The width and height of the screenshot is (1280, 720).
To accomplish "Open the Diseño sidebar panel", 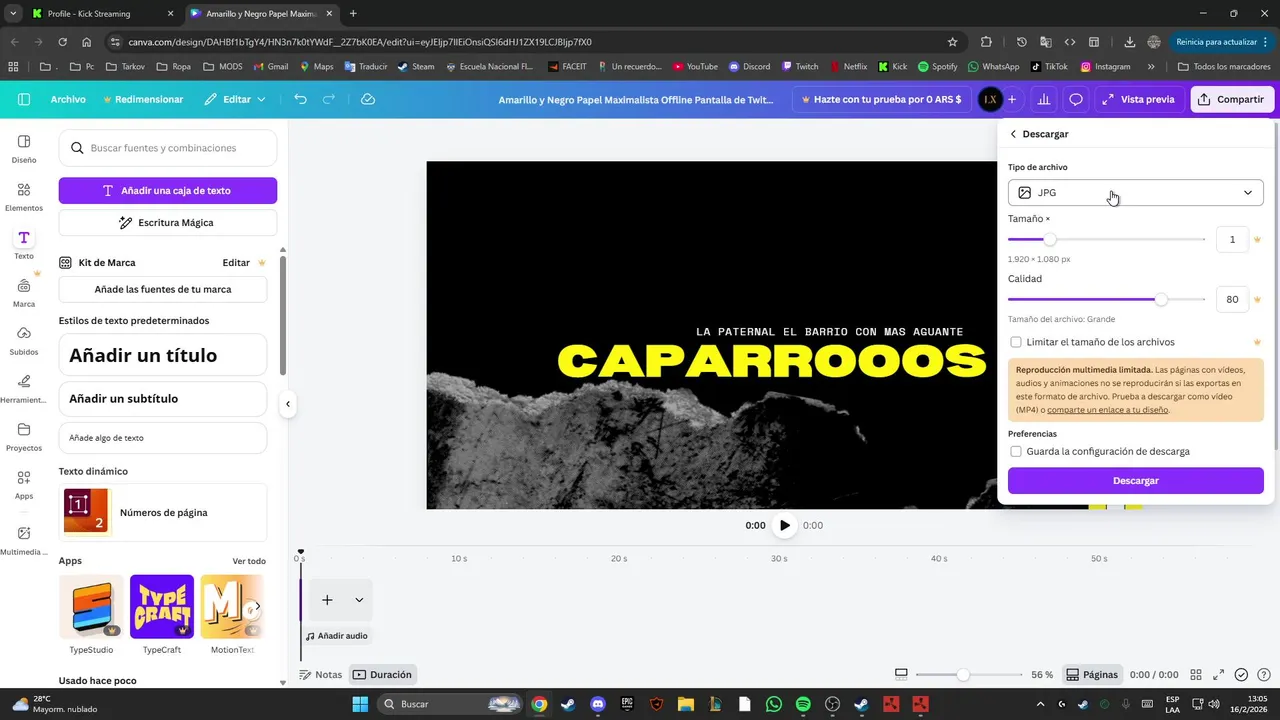I will click(x=24, y=148).
